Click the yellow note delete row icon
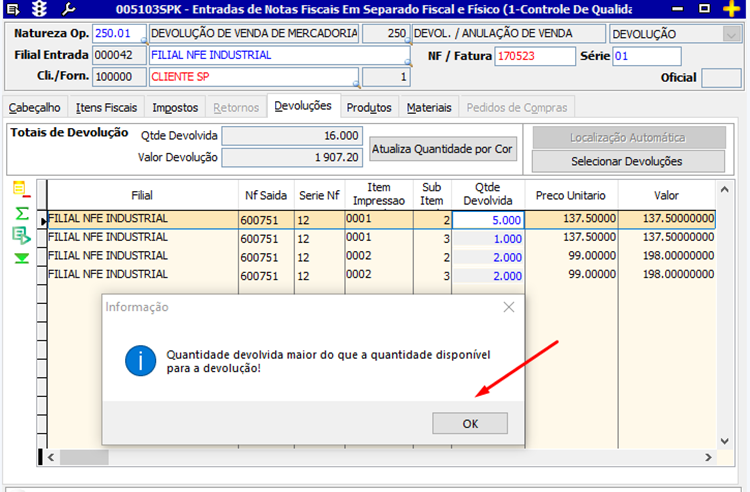 tap(22, 189)
